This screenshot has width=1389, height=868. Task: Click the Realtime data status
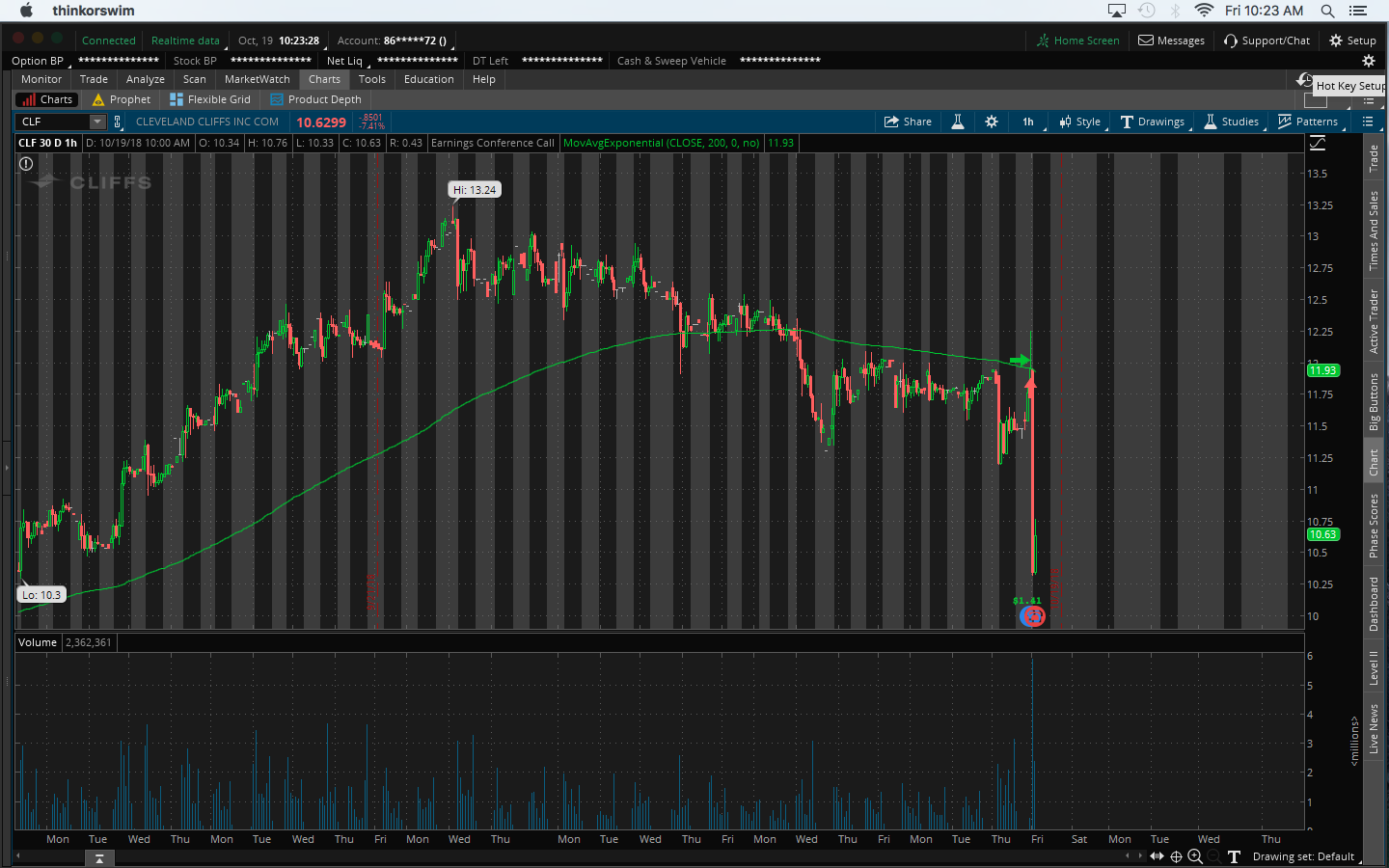185,41
